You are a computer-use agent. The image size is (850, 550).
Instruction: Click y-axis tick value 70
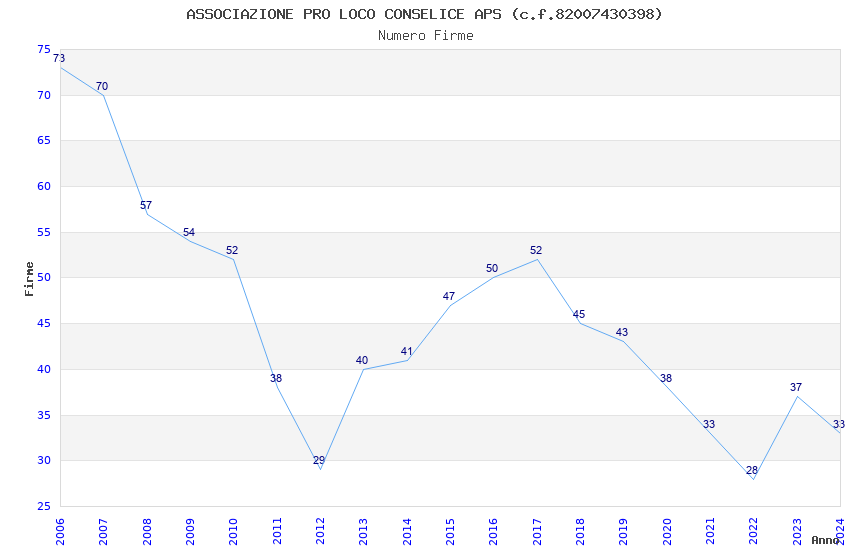44,95
